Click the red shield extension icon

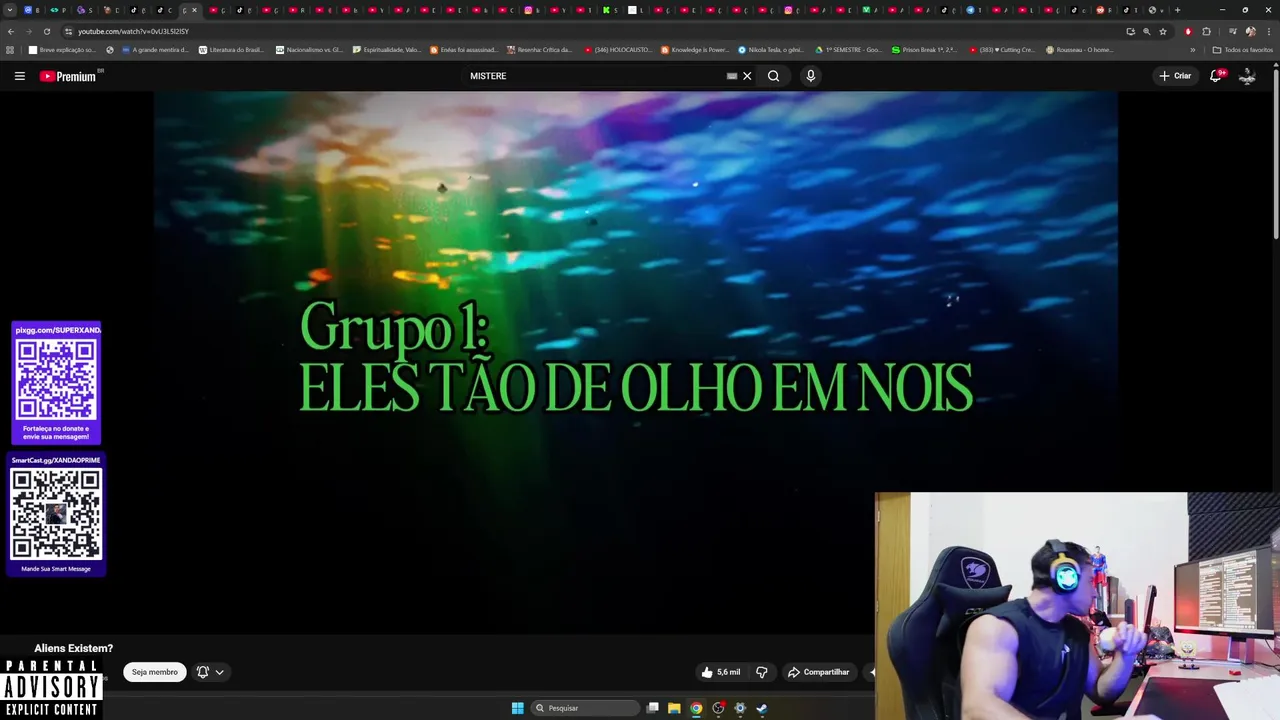click(1188, 31)
